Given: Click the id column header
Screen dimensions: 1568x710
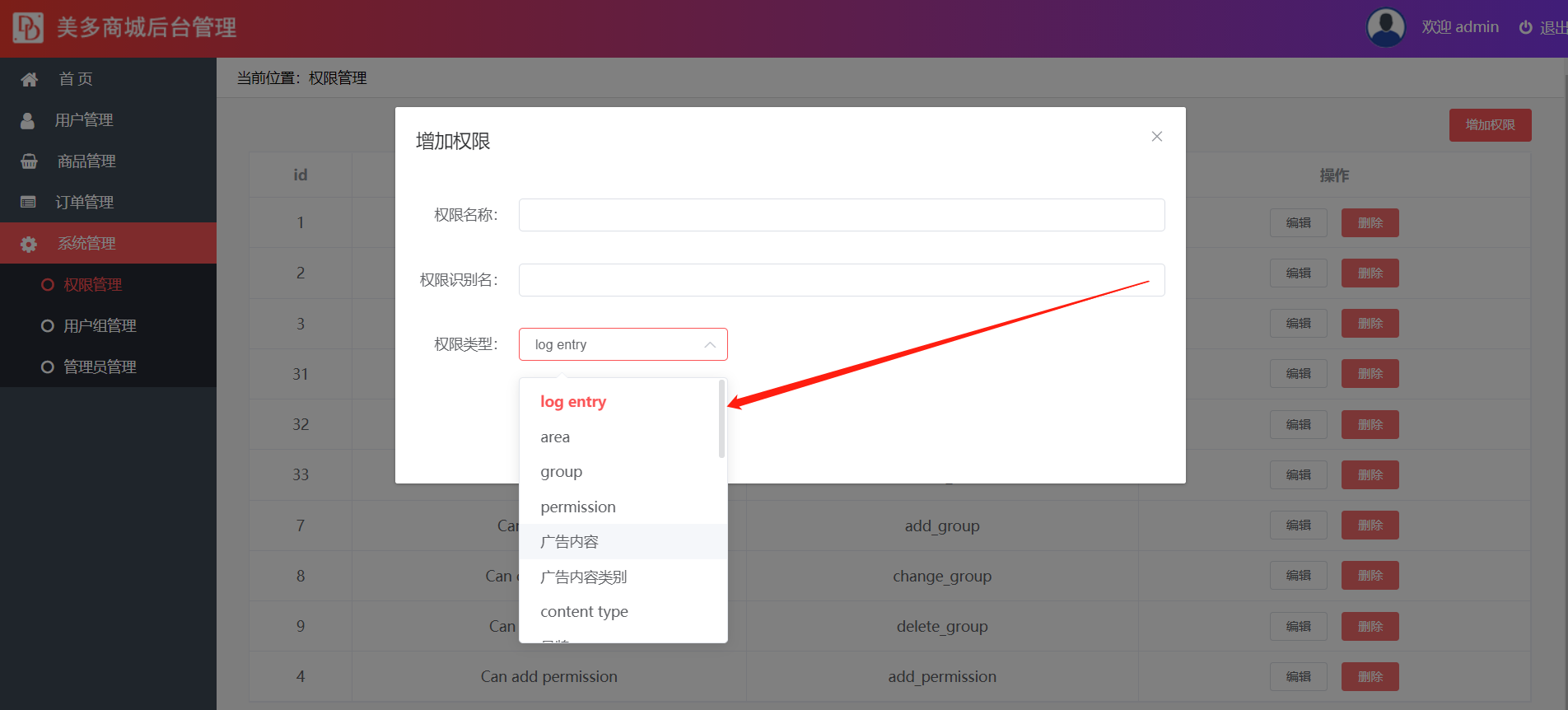Looking at the screenshot, I should [x=301, y=175].
